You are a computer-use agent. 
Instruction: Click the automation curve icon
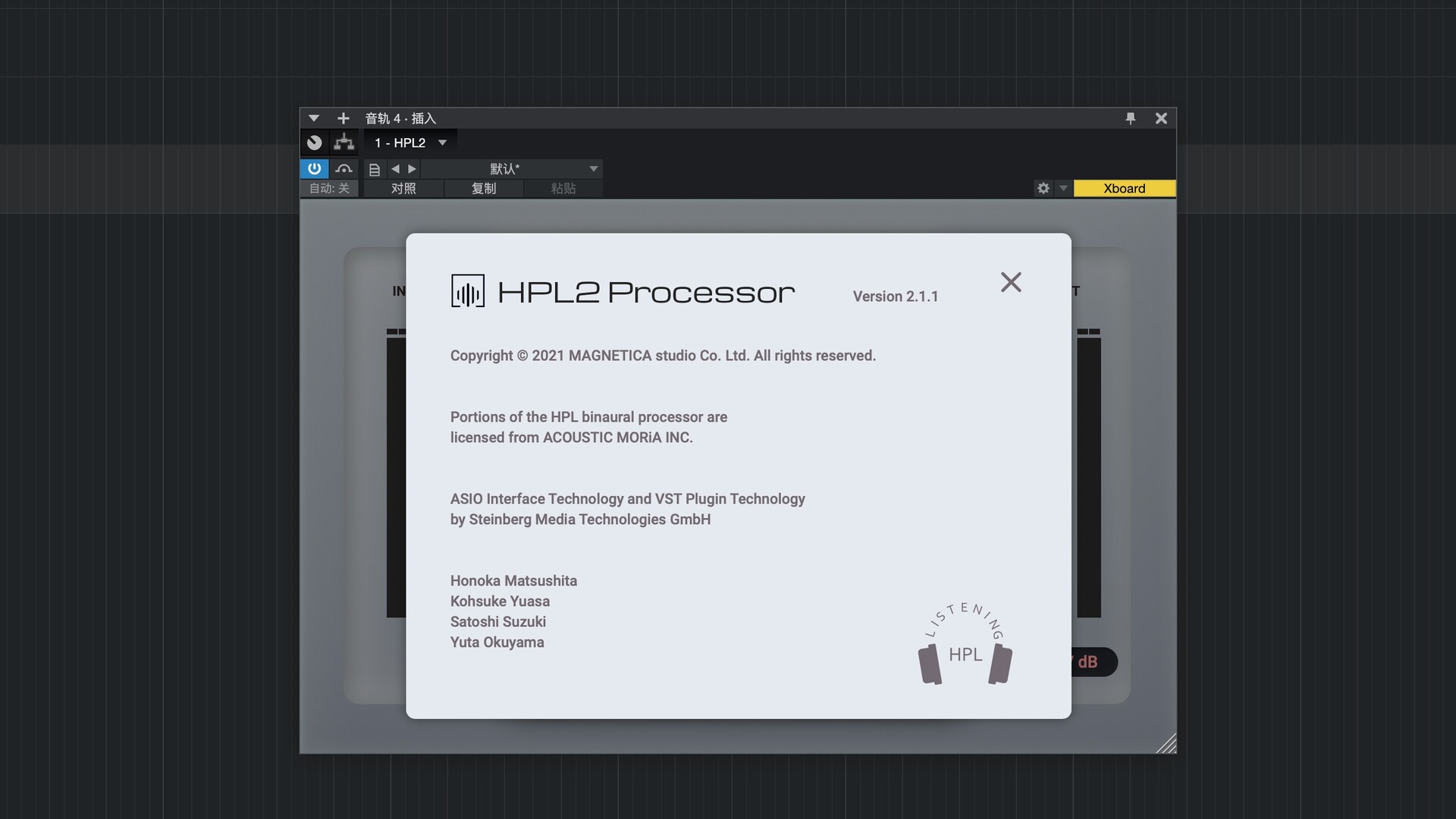click(344, 168)
